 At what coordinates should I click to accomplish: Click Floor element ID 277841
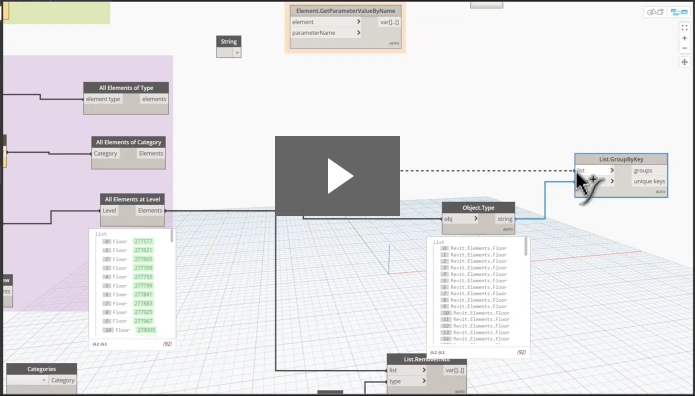144,295
